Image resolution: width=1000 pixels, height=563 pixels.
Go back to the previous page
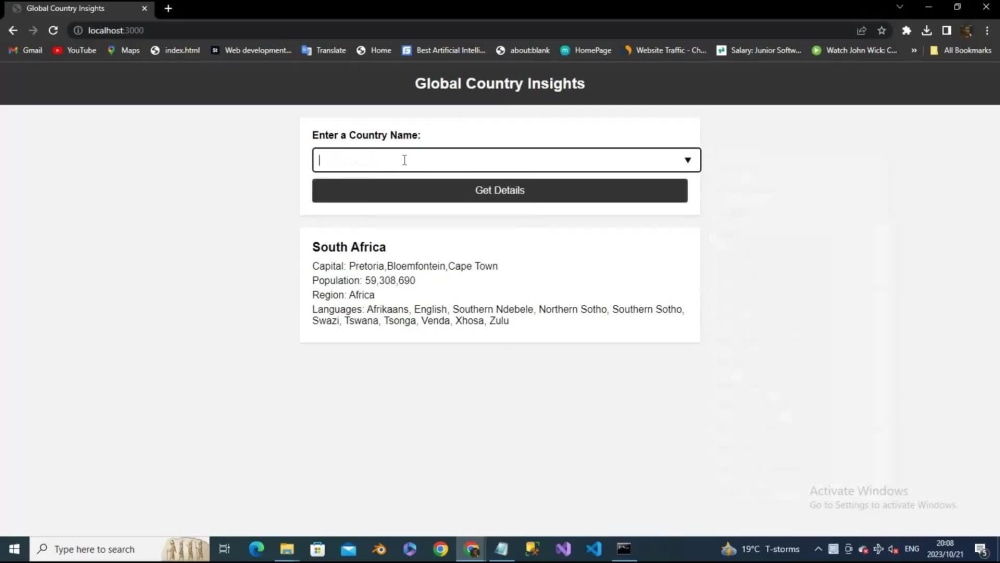coord(13,30)
